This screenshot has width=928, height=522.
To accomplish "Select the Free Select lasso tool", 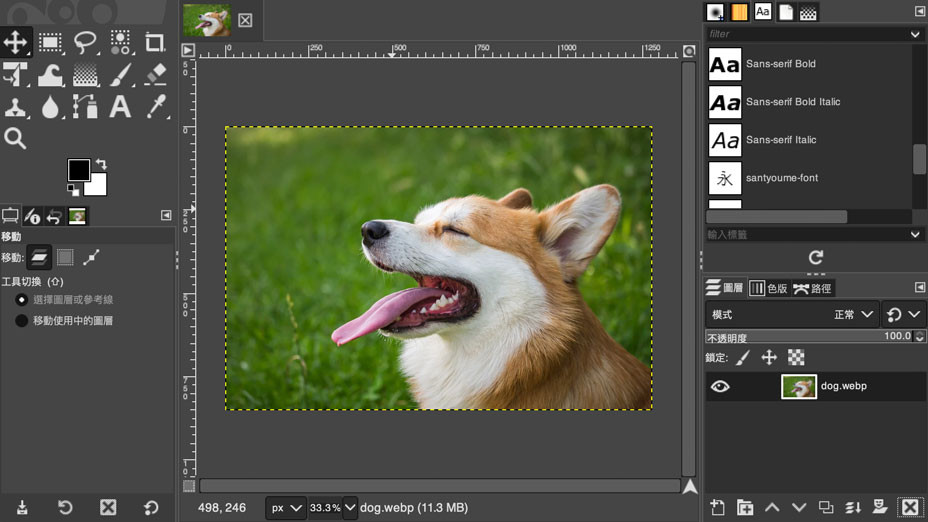I will 85,42.
